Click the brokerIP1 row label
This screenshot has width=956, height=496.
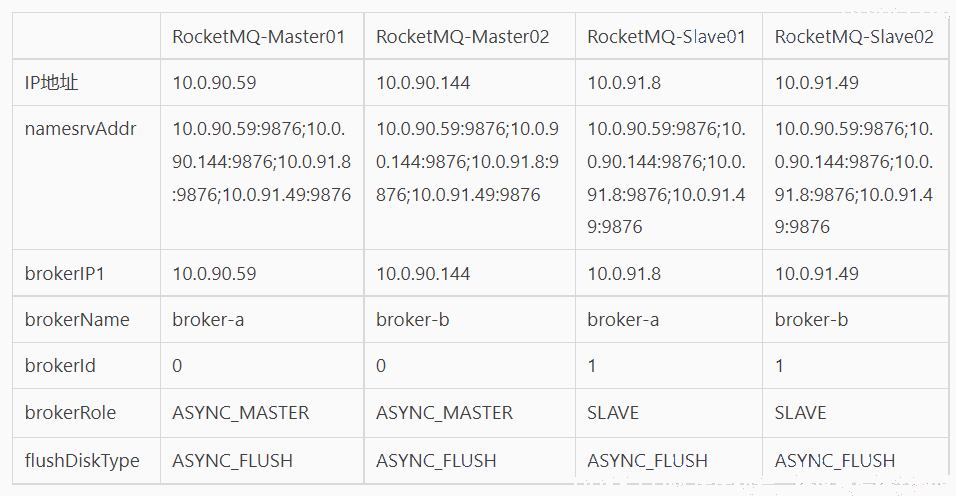click(x=65, y=274)
